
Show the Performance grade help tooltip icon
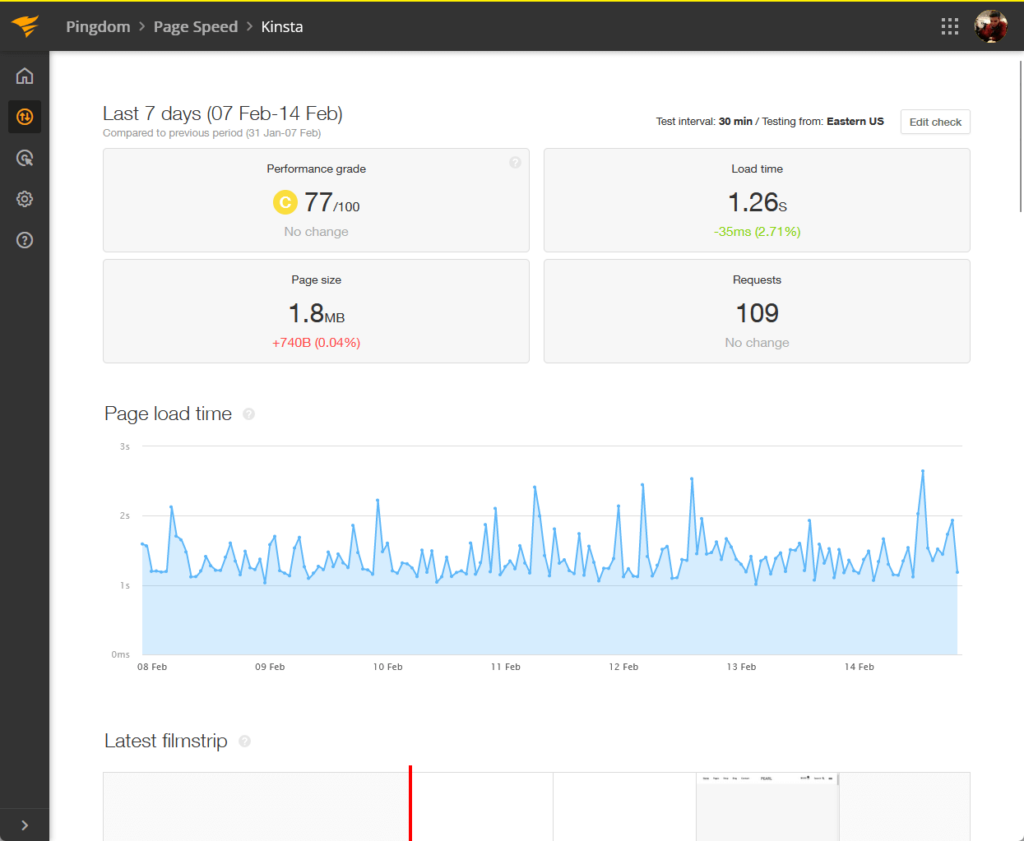tap(515, 163)
